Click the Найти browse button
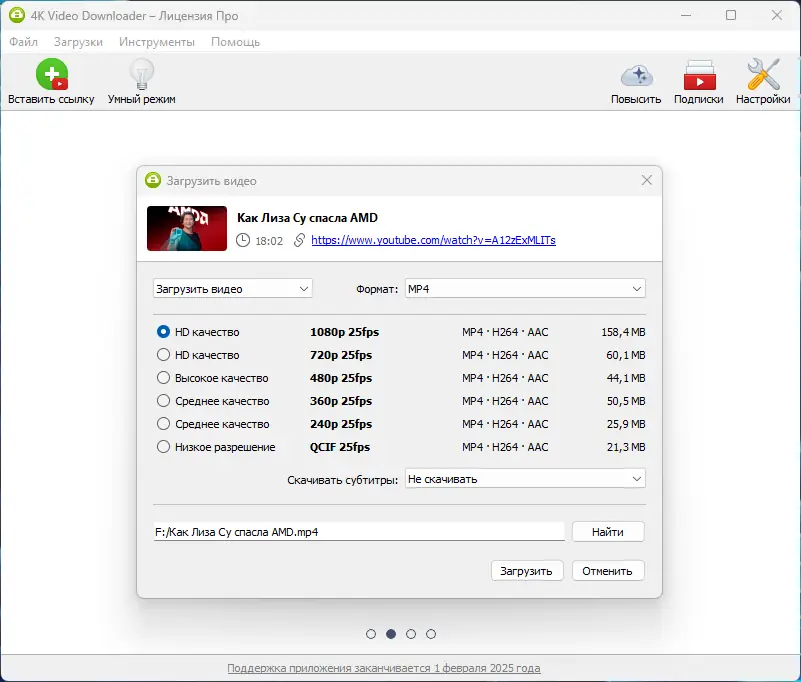This screenshot has width=801, height=682. (x=608, y=532)
